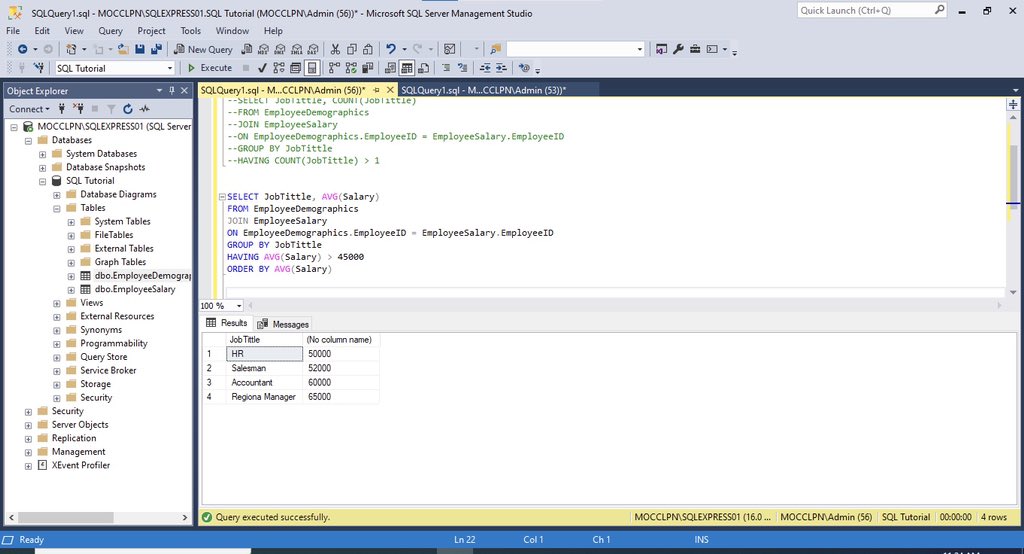Viewport: 1024px width, 554px height.
Task: Click the Copy icon in toolbar
Action: 352,49
